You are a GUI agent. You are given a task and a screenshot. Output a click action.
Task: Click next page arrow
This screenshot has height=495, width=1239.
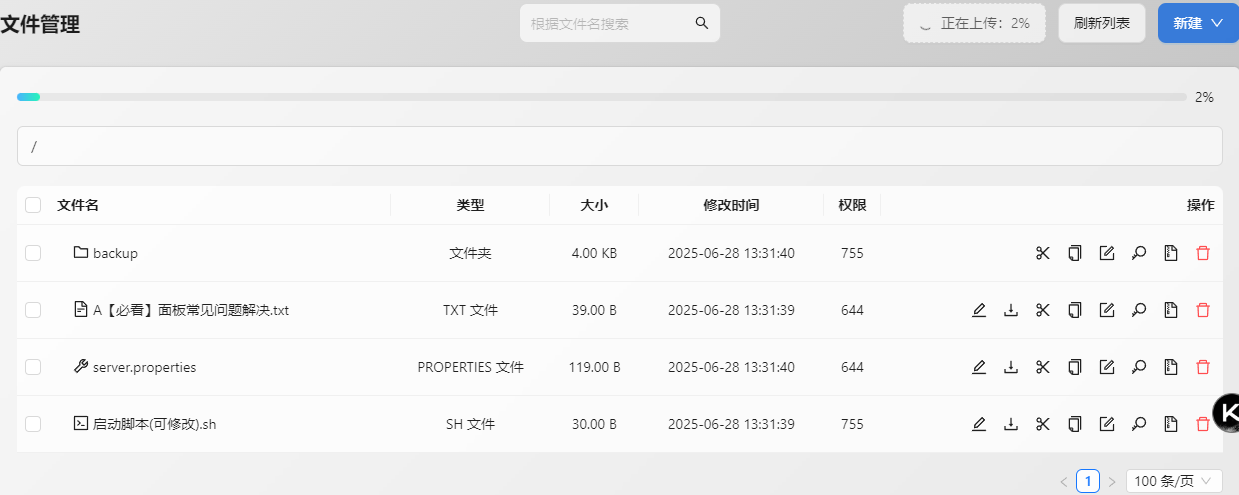(1112, 481)
